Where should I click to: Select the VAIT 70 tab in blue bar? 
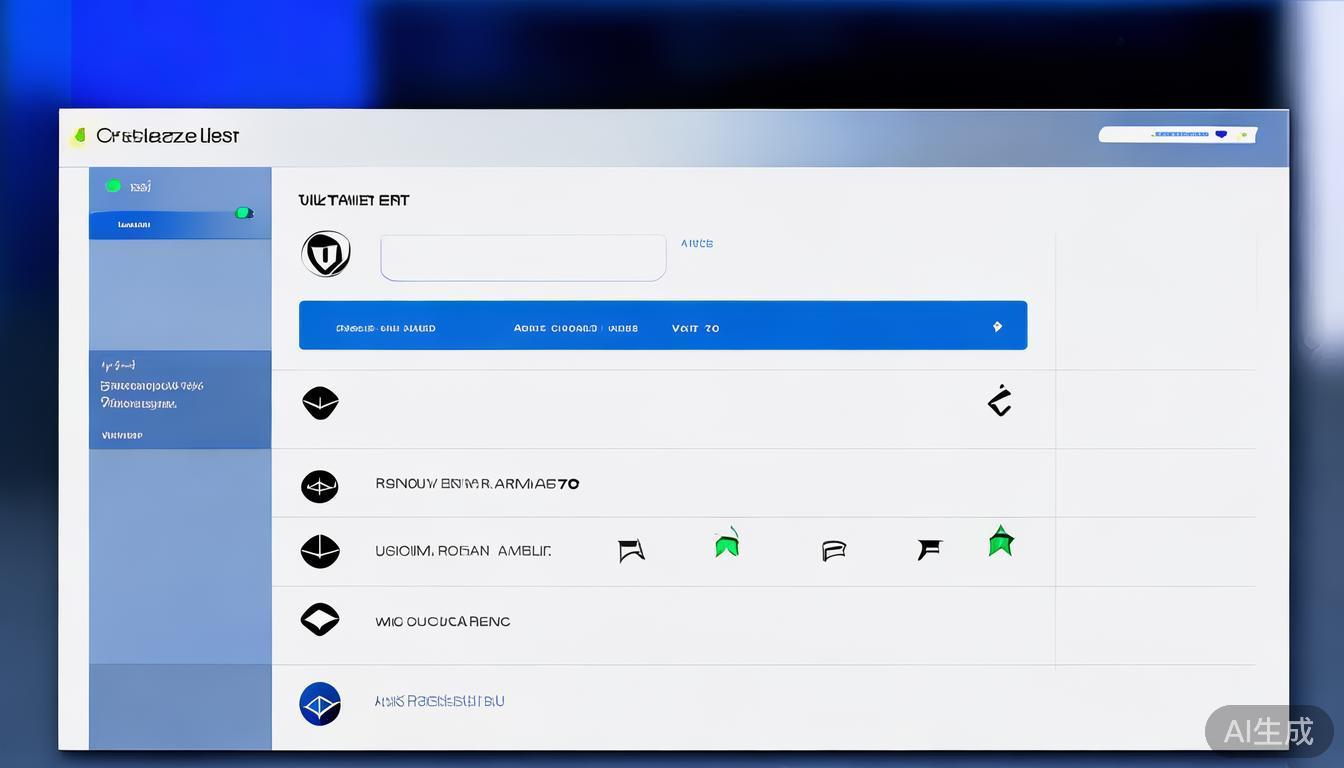(695, 328)
